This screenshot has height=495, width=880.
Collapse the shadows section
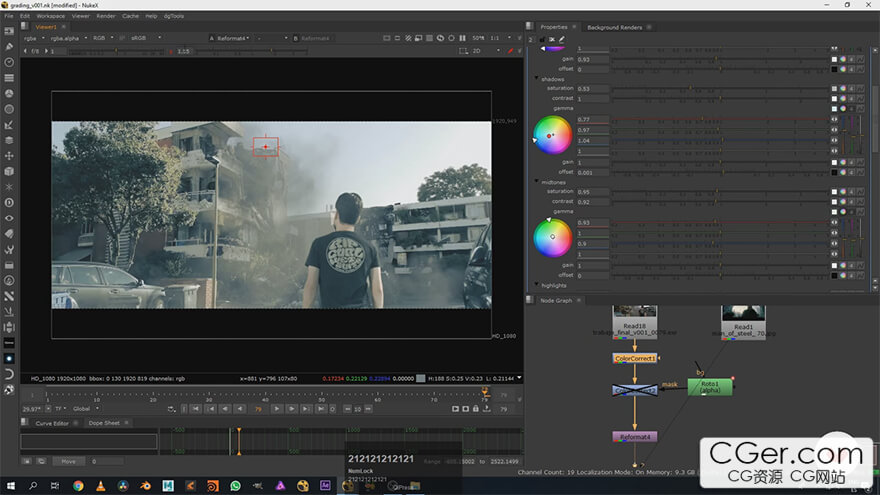[537, 79]
